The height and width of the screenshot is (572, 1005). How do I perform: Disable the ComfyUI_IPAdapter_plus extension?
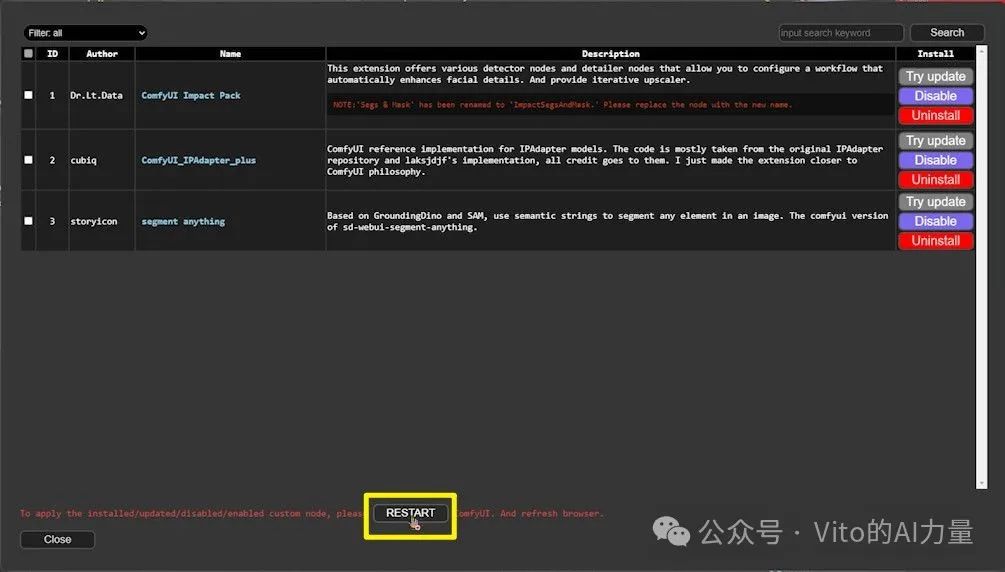pos(936,160)
